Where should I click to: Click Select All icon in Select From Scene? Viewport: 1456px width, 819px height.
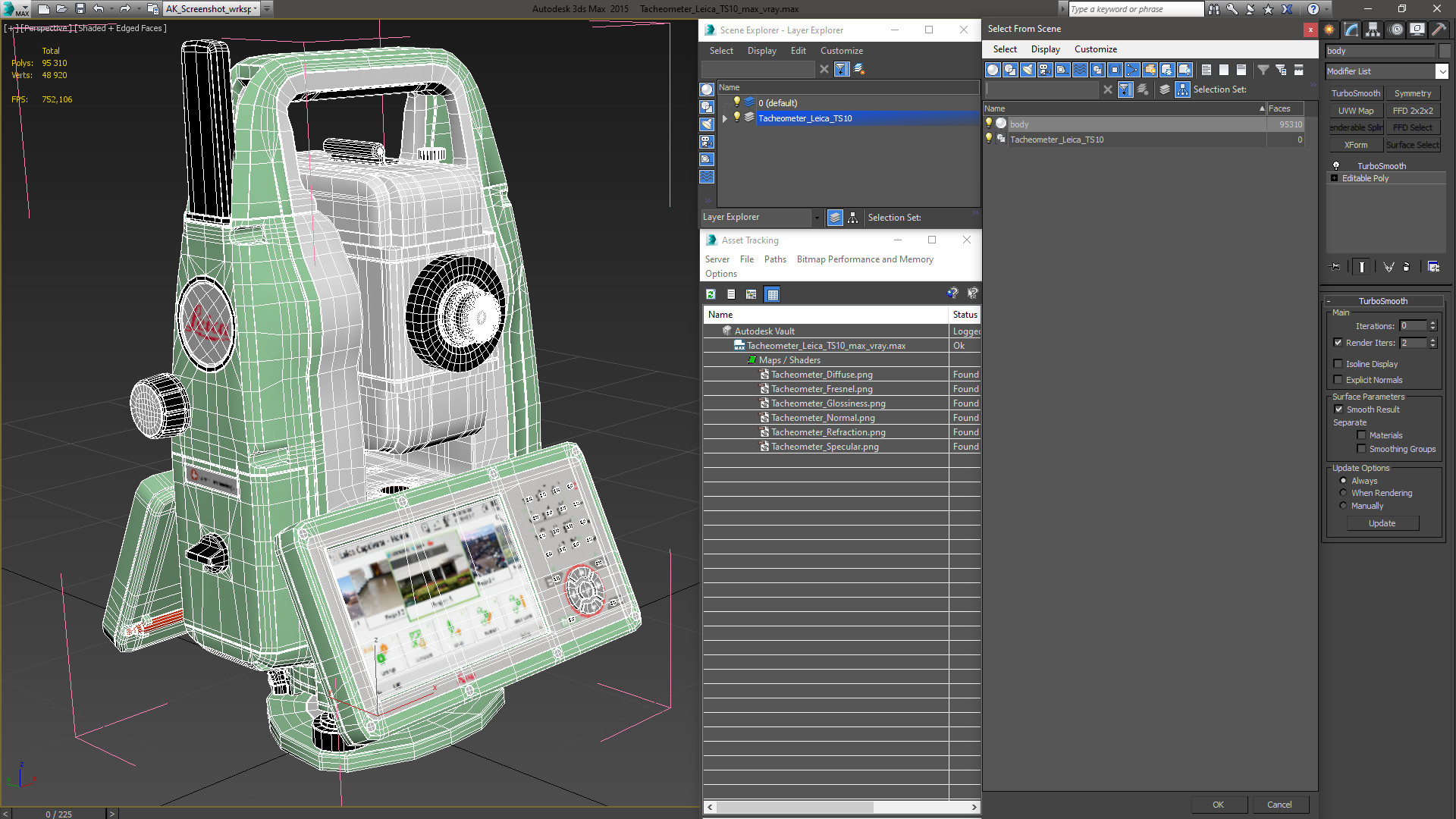pyautogui.click(x=1207, y=70)
